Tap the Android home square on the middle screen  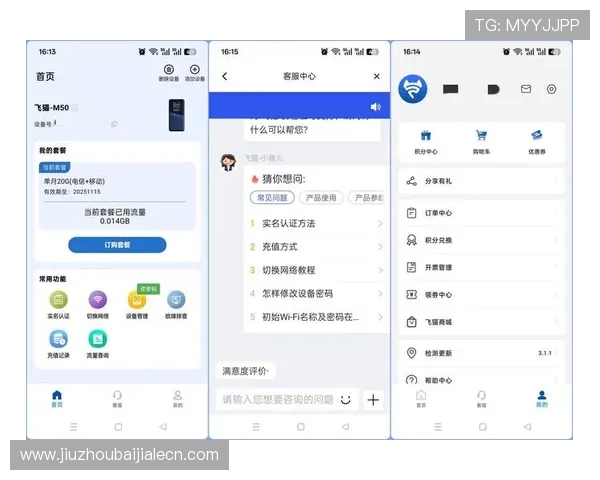pos(301,427)
